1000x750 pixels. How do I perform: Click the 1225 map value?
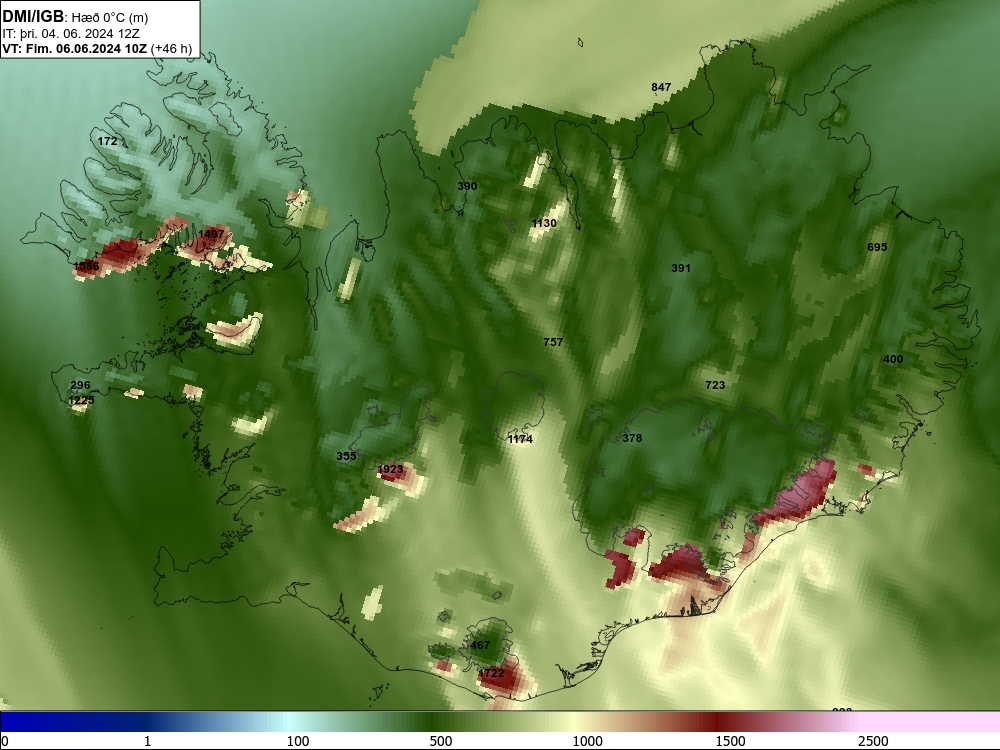(x=81, y=401)
